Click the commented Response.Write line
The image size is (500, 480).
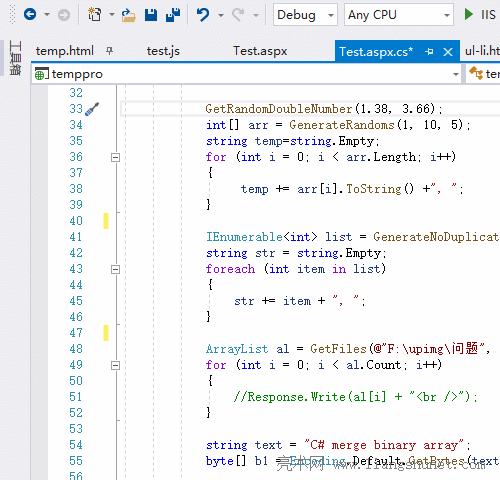(356, 397)
